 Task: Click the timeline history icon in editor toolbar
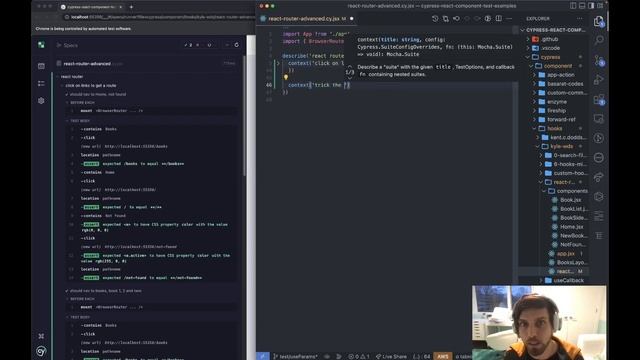click(435, 19)
